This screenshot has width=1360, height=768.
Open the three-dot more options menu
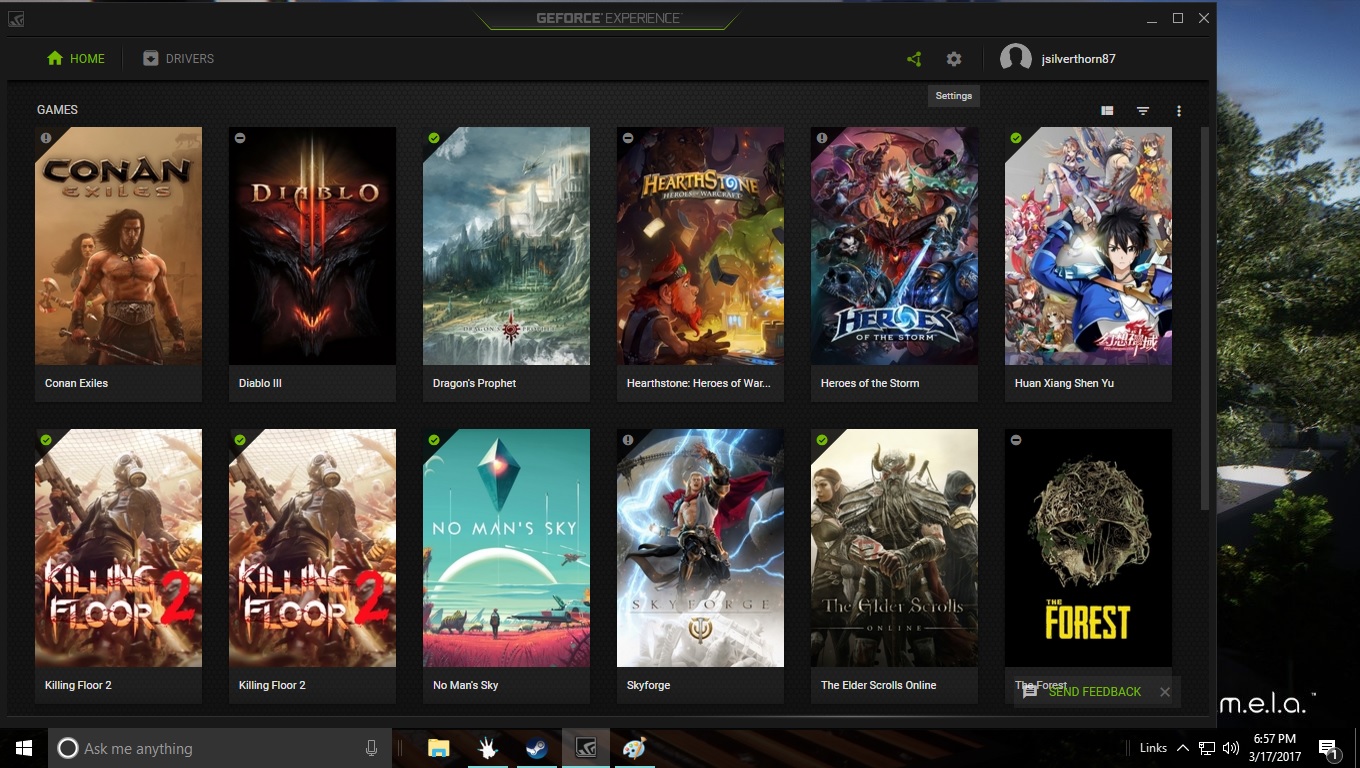tap(1179, 111)
